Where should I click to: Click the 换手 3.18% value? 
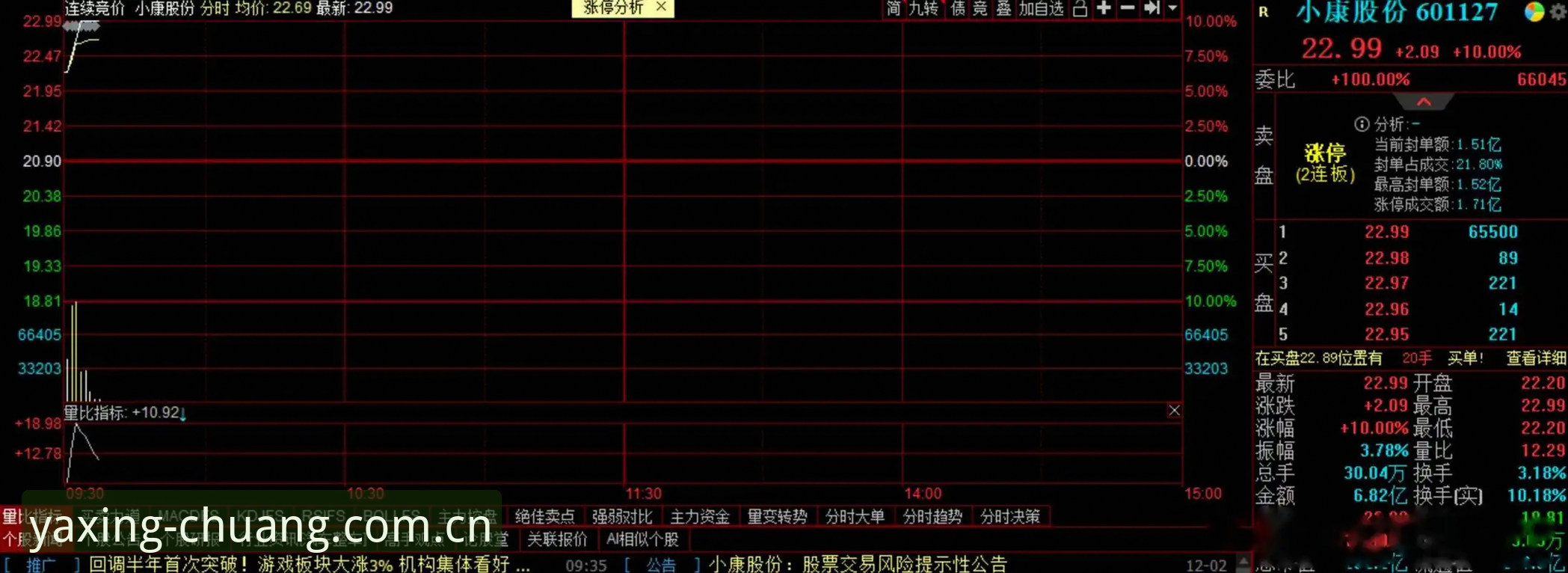[1542, 473]
